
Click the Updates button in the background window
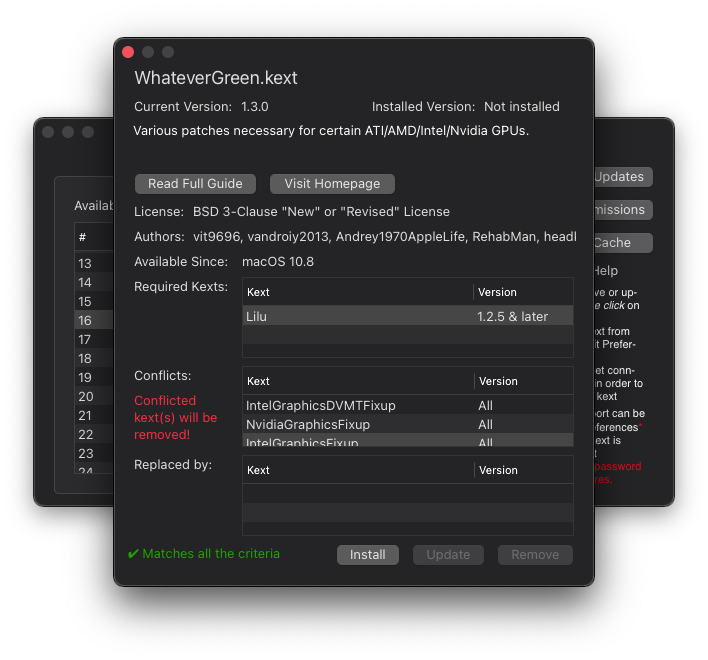coord(623,177)
